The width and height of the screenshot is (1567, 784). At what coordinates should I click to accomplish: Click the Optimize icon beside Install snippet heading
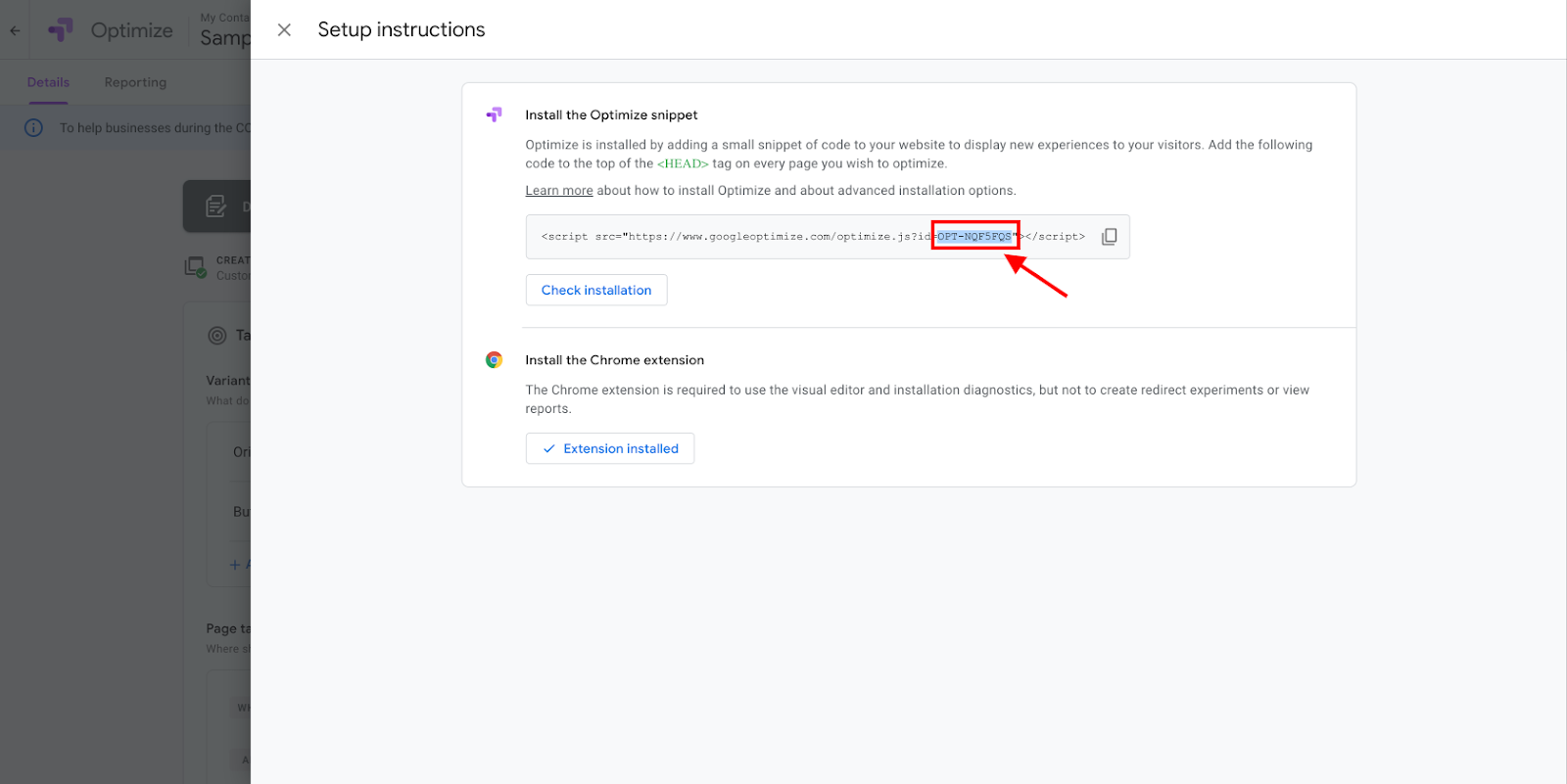494,115
